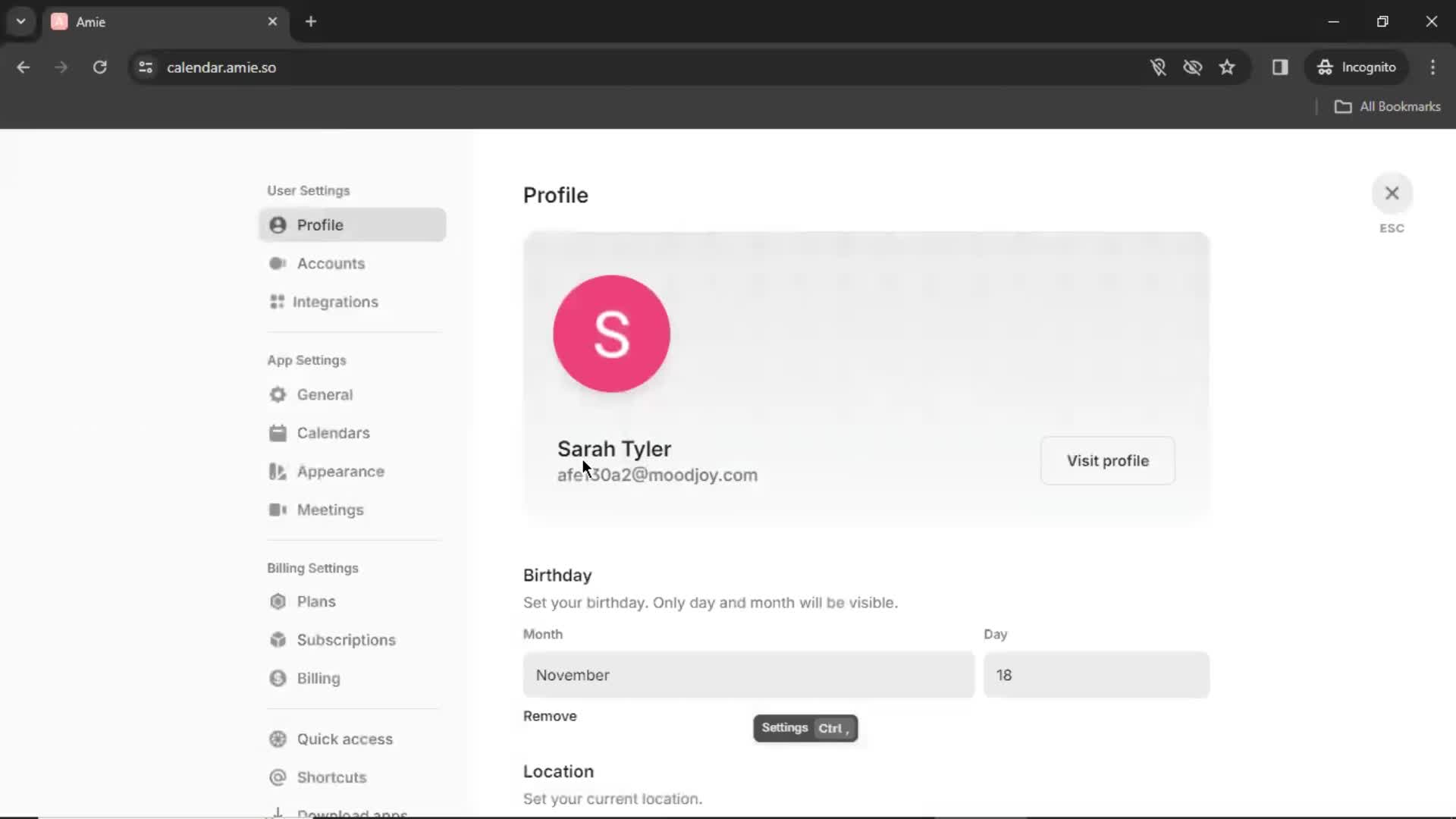
Task: Select November from Month dropdown
Action: click(x=748, y=675)
